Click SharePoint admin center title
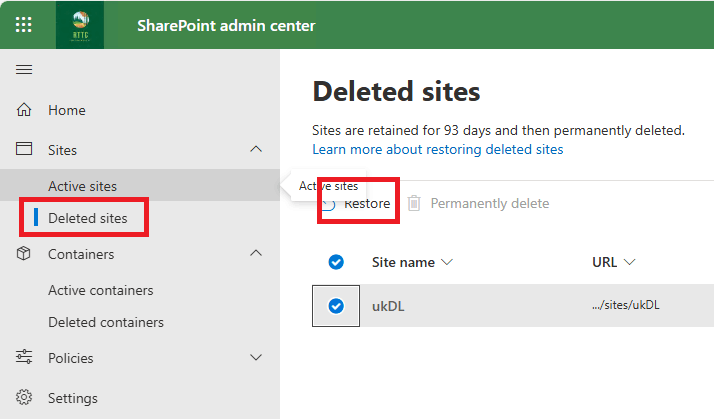714x419 pixels. coord(226,26)
